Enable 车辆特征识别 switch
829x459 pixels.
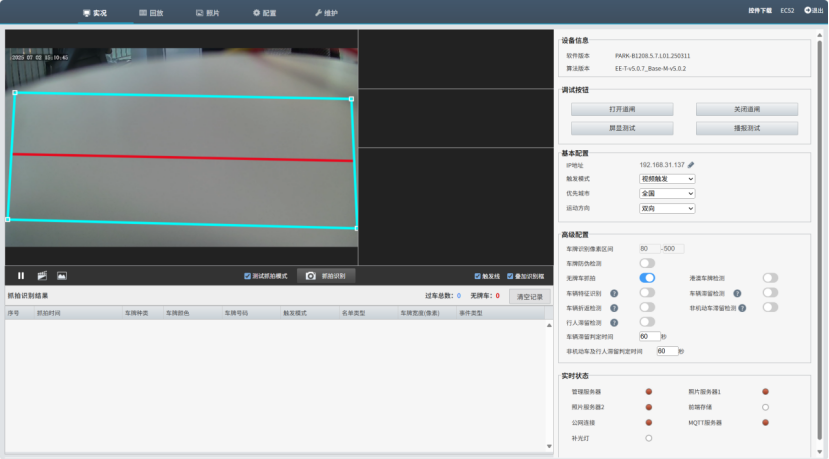[647, 292]
